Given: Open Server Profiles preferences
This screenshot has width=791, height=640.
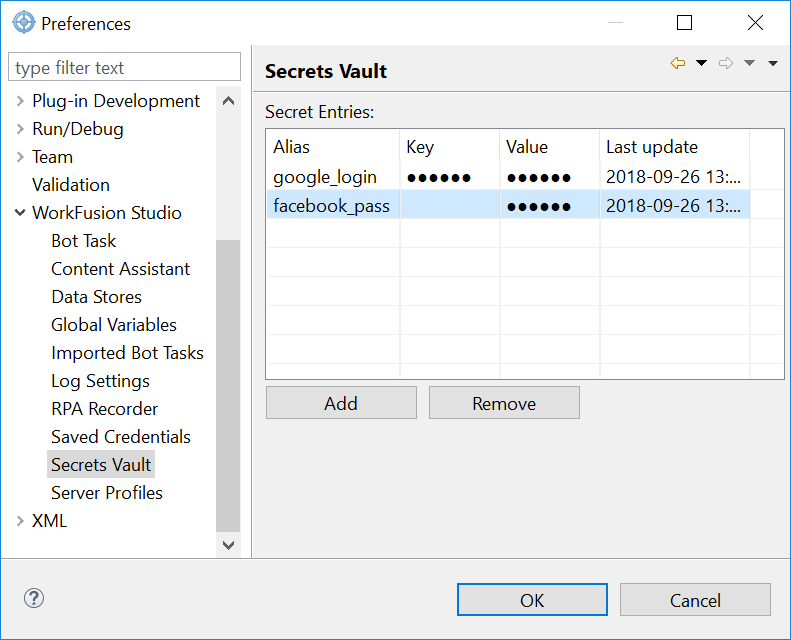Looking at the screenshot, I should [107, 493].
